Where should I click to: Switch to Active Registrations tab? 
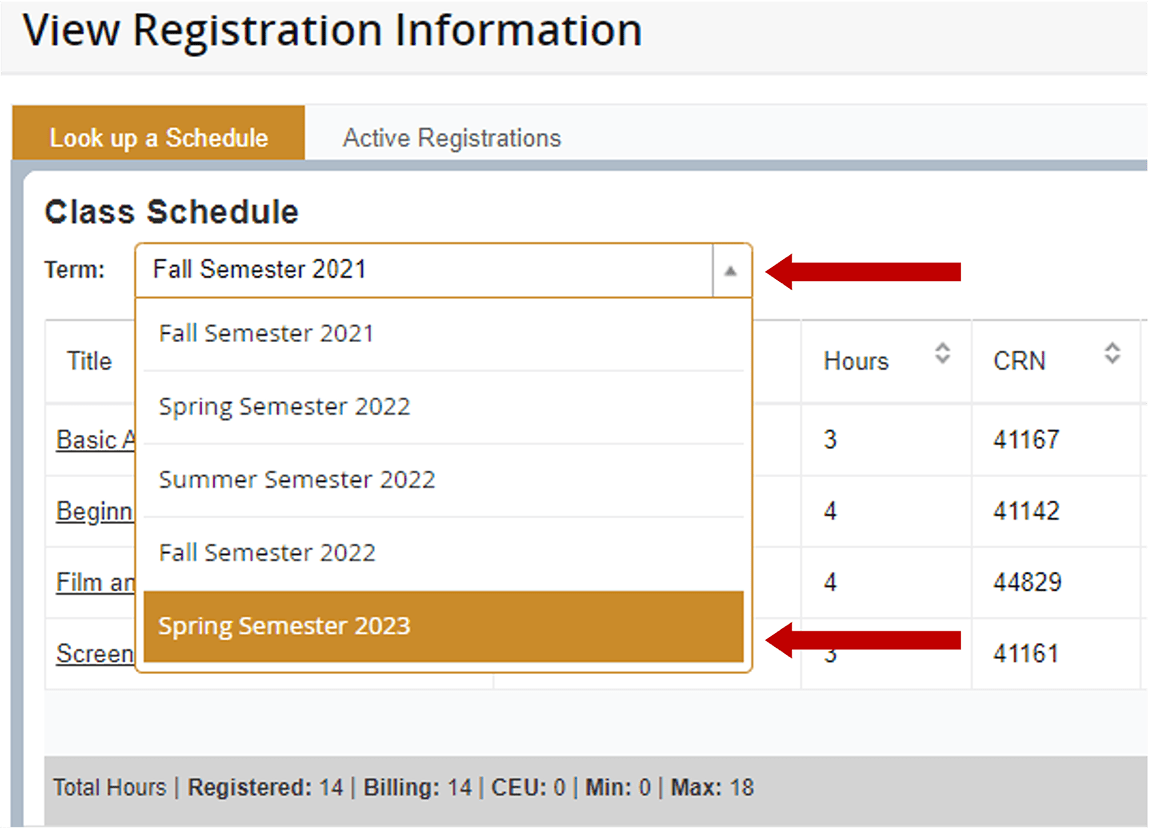tap(452, 138)
